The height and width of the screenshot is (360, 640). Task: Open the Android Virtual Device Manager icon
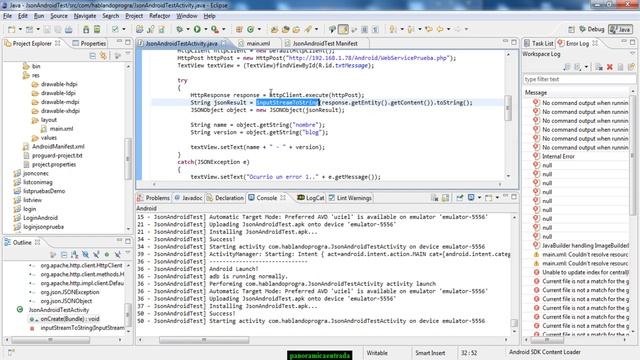[x=97, y=29]
